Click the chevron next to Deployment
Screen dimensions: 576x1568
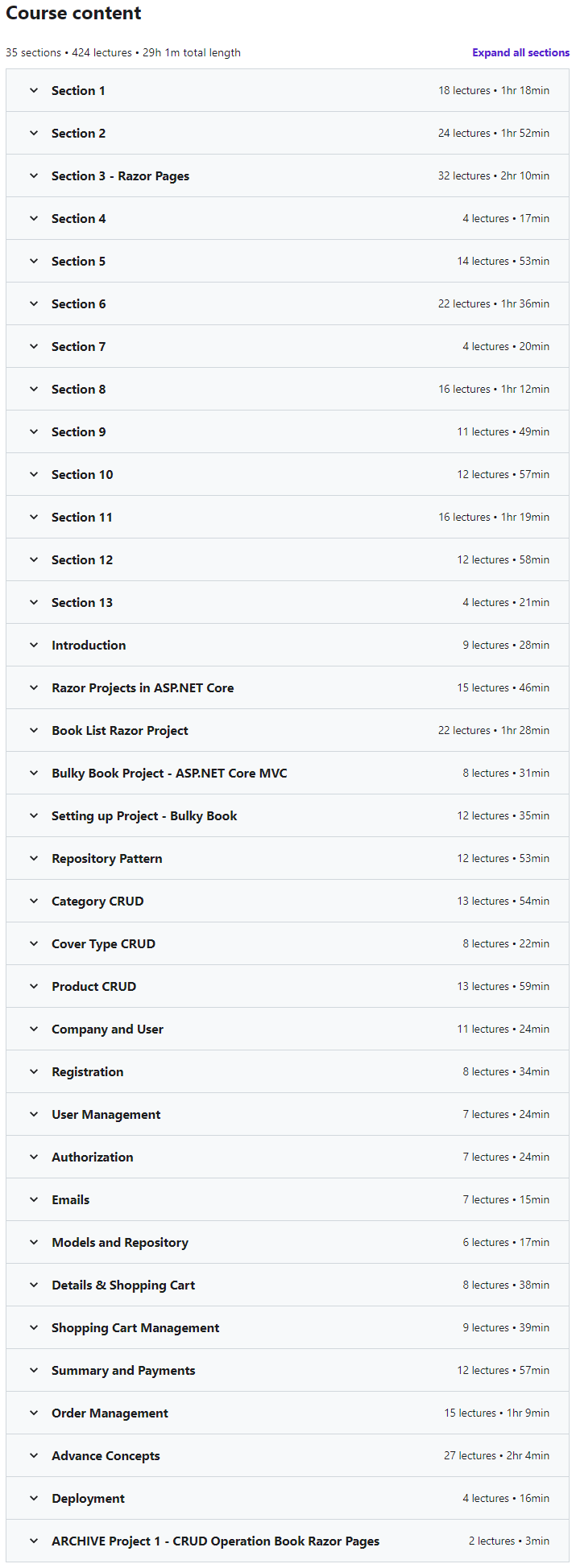34,1499
